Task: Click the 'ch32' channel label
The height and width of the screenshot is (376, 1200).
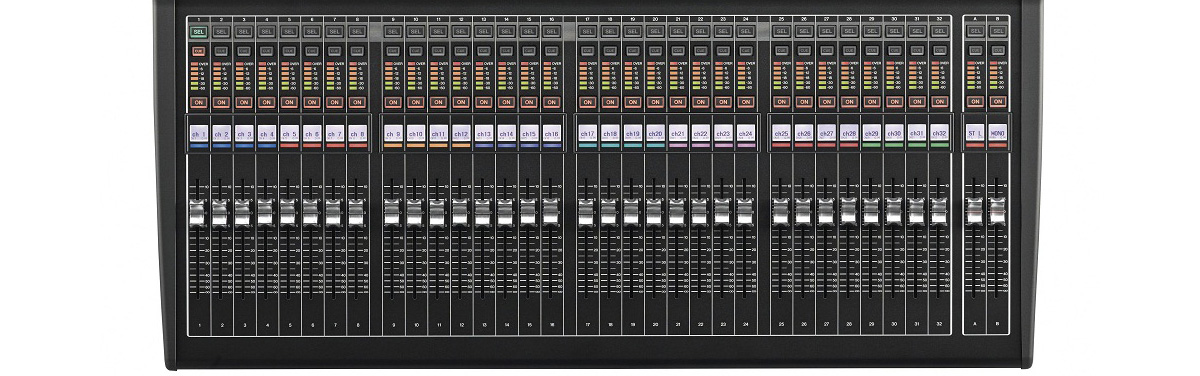Action: [939, 133]
